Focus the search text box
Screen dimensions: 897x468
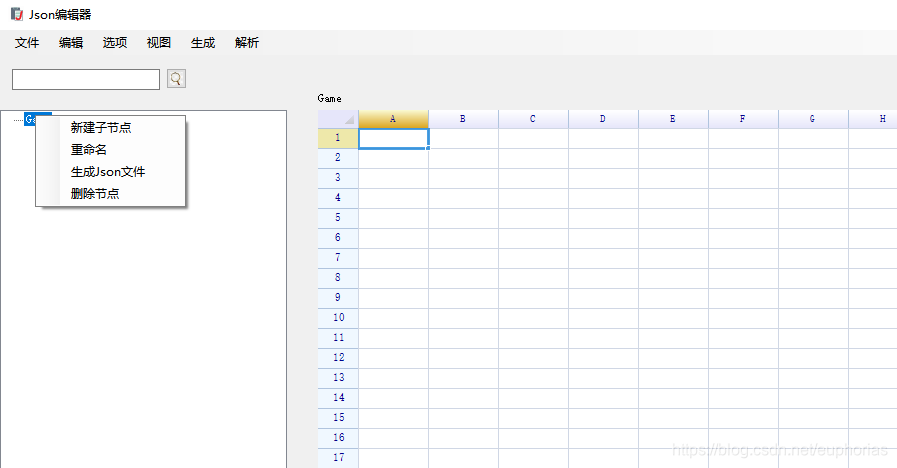[x=86, y=79]
